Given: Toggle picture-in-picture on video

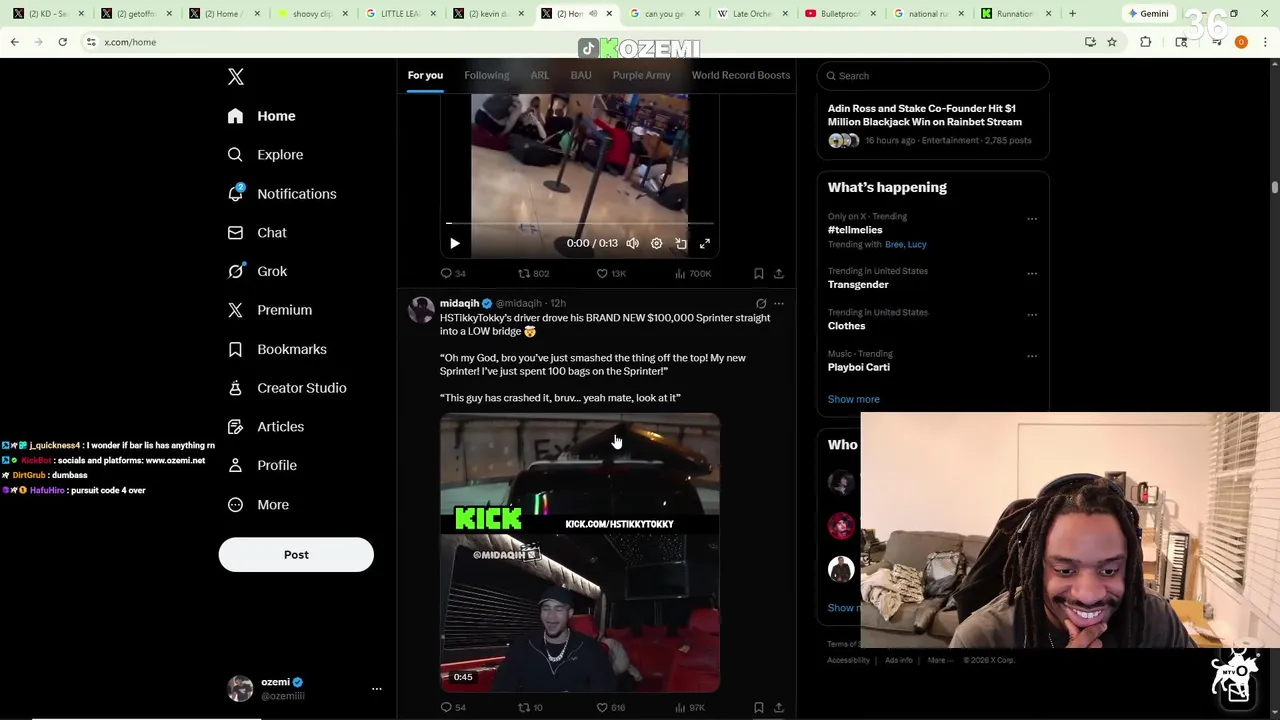Looking at the screenshot, I should 681,243.
